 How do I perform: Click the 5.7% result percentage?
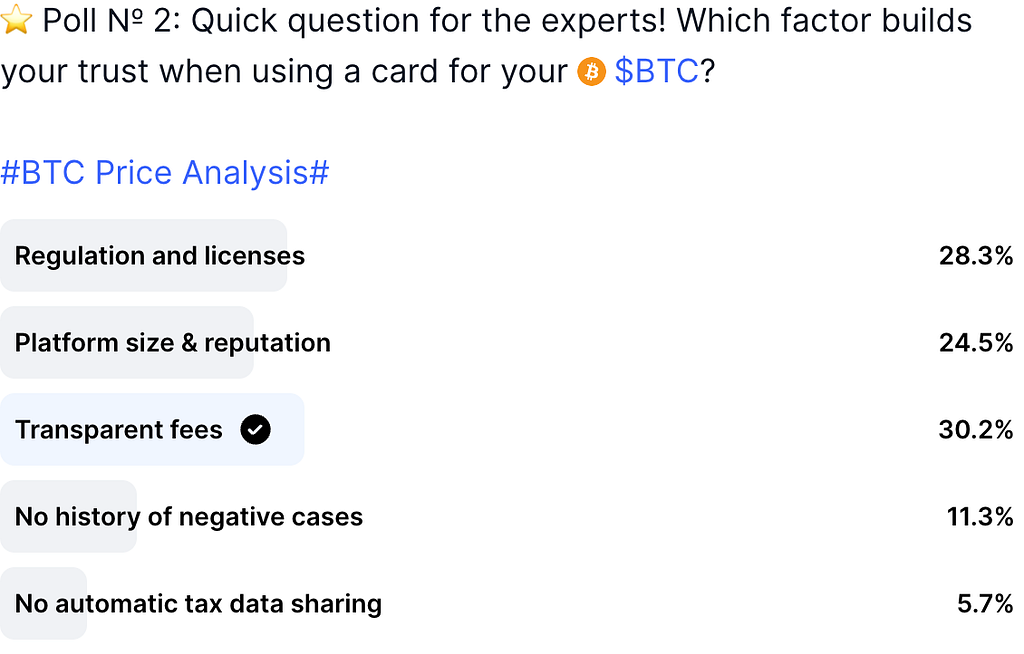[x=985, y=603]
